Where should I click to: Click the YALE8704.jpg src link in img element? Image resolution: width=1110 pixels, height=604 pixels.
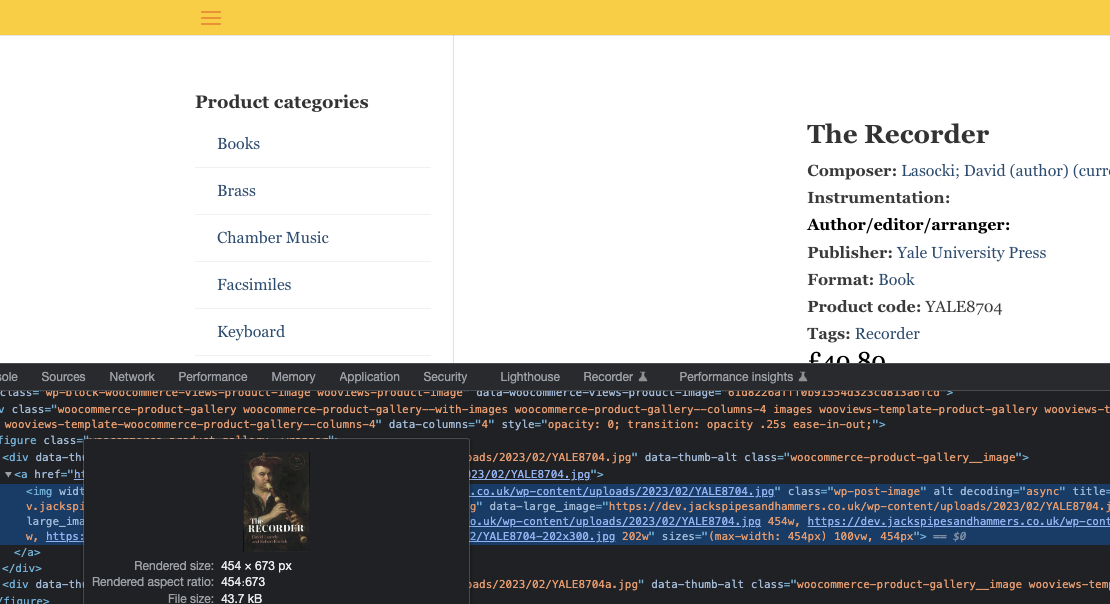point(622,491)
